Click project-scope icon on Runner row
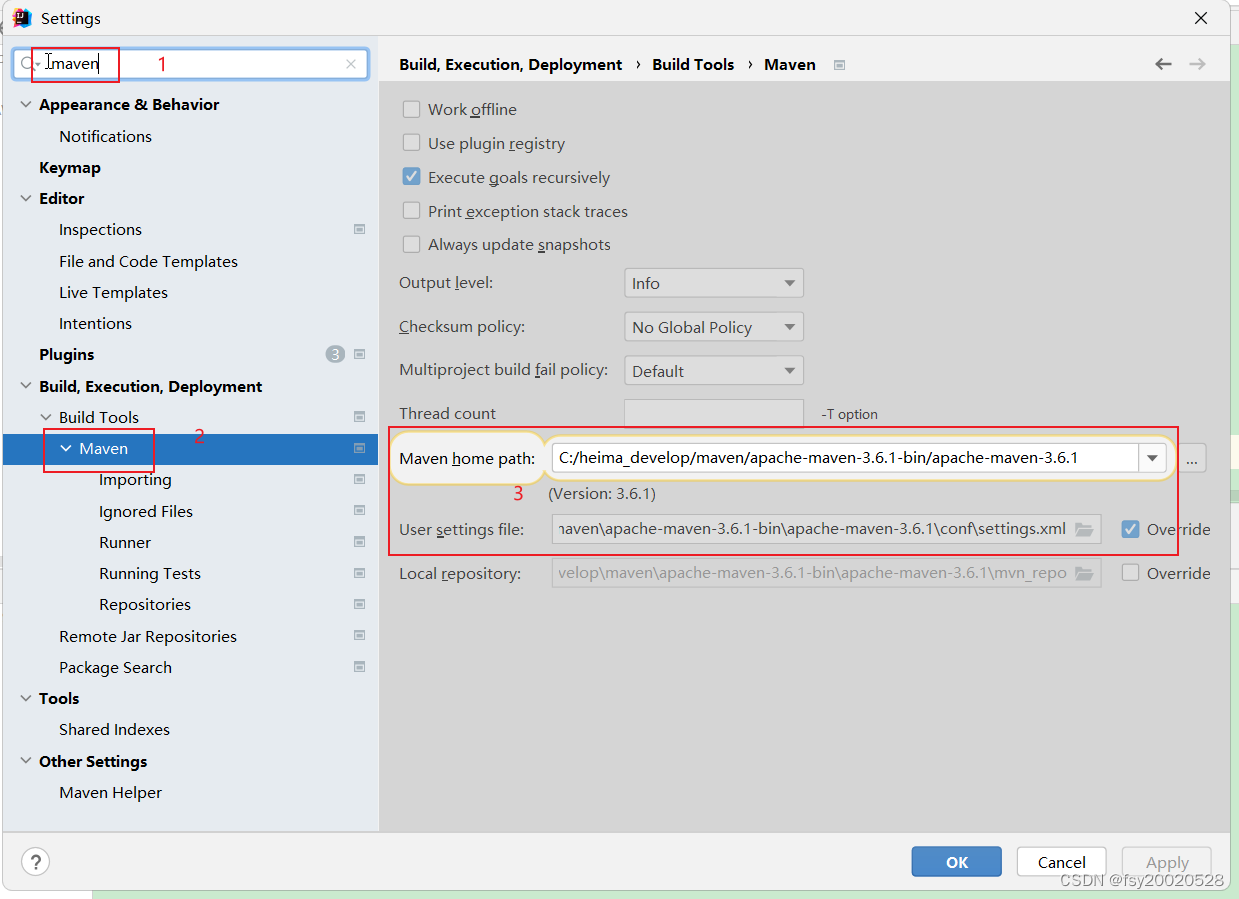This screenshot has height=899, width=1239. [x=360, y=541]
